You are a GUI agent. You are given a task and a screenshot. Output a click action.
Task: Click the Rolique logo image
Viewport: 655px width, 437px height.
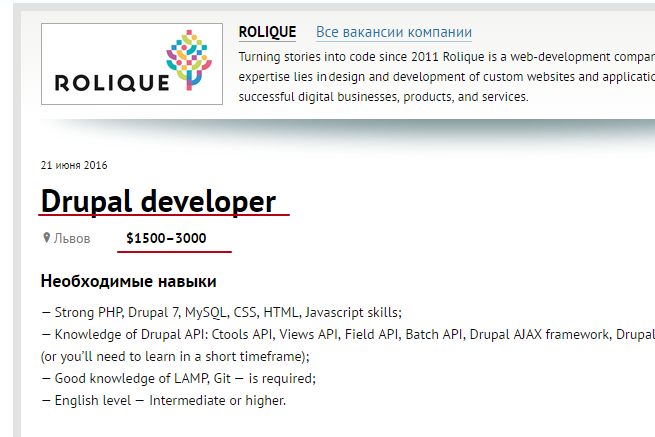coord(132,64)
